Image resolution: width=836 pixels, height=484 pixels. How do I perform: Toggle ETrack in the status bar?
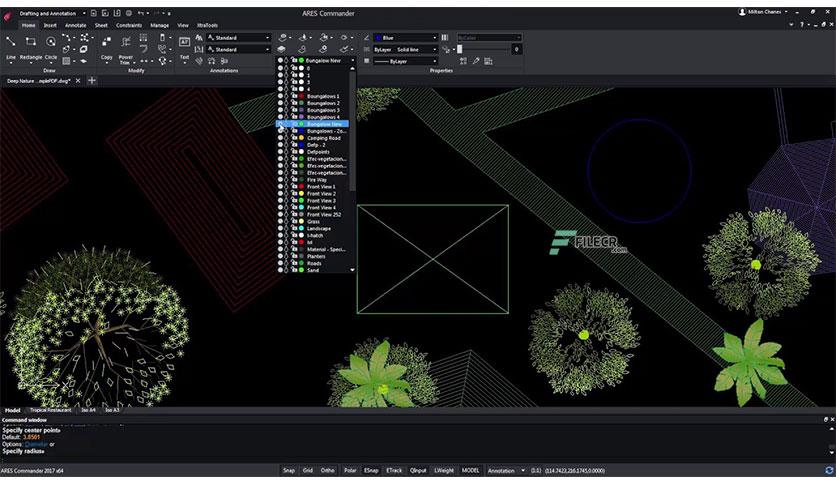tap(394, 470)
